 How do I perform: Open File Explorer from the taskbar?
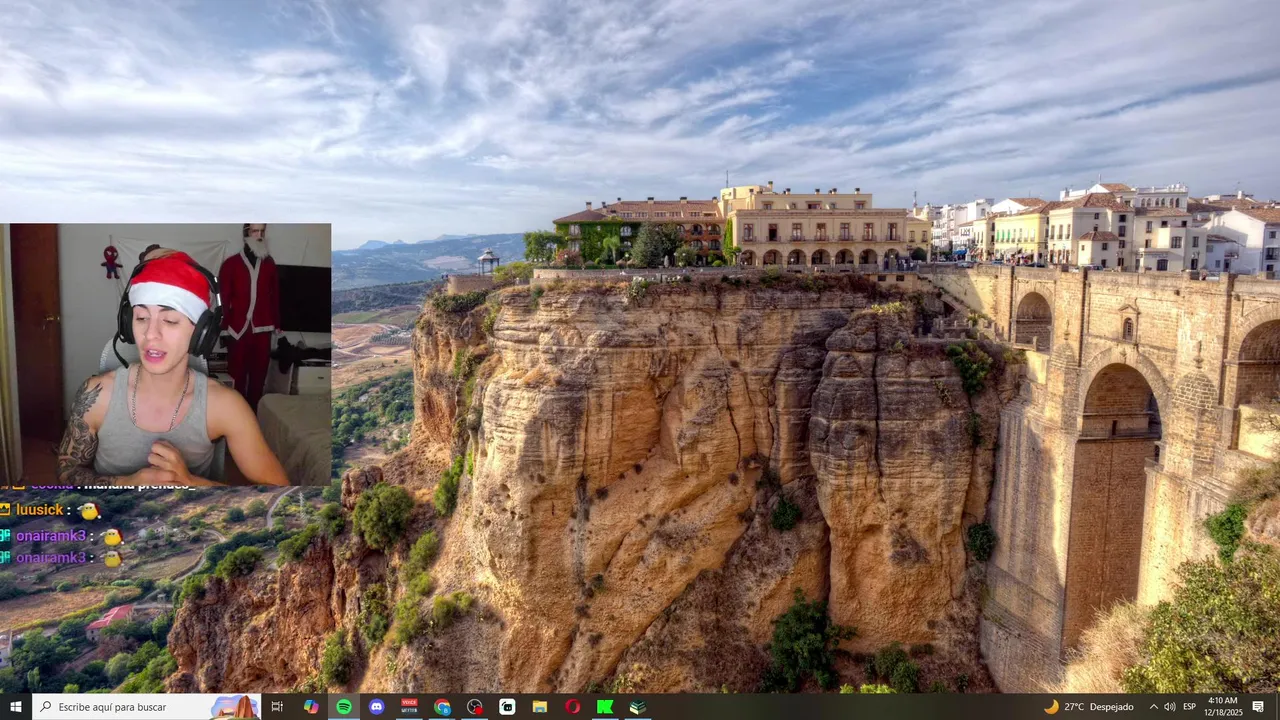[x=540, y=707]
